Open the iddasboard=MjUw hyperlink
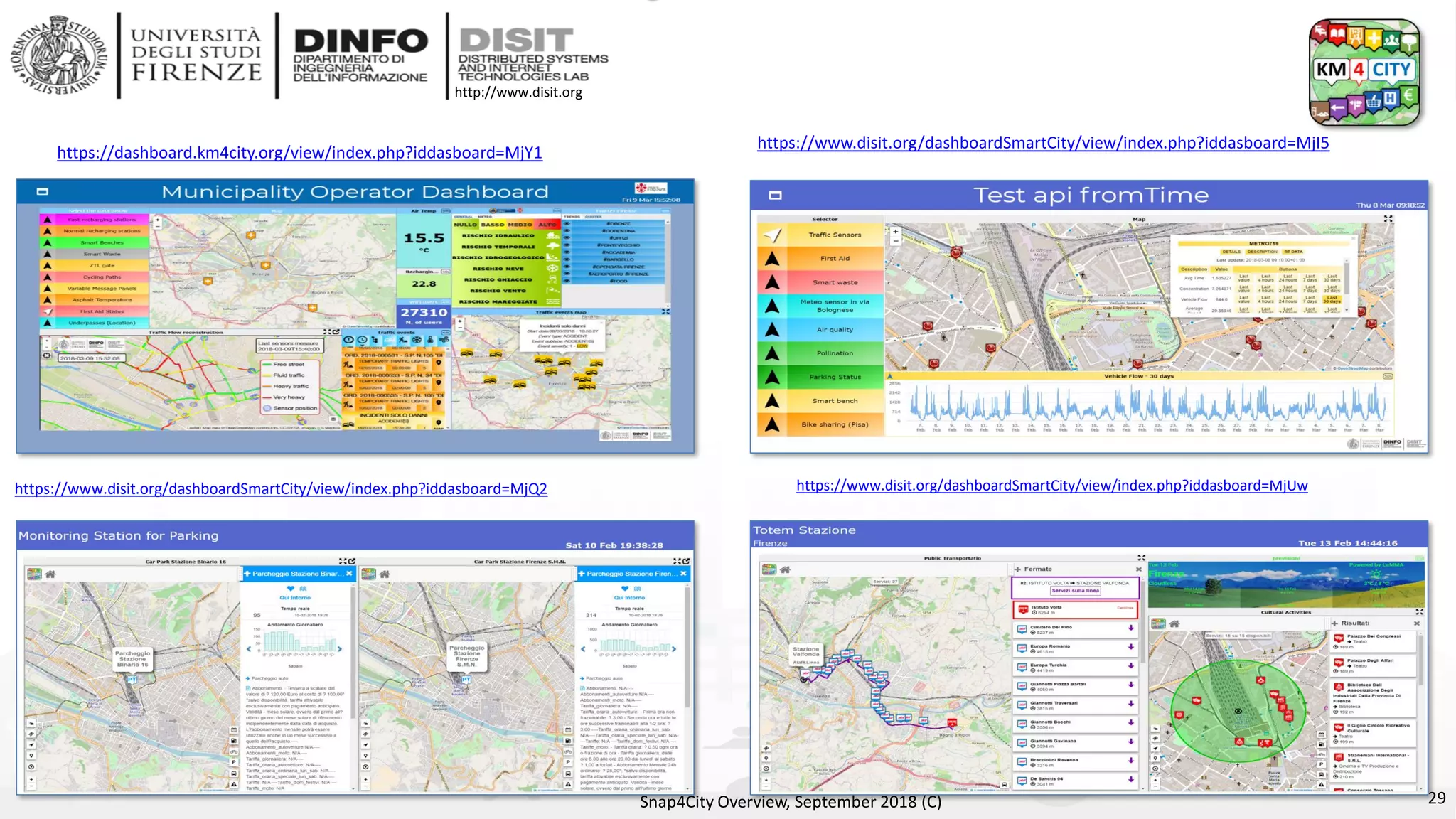1456x819 pixels. click(1051, 486)
